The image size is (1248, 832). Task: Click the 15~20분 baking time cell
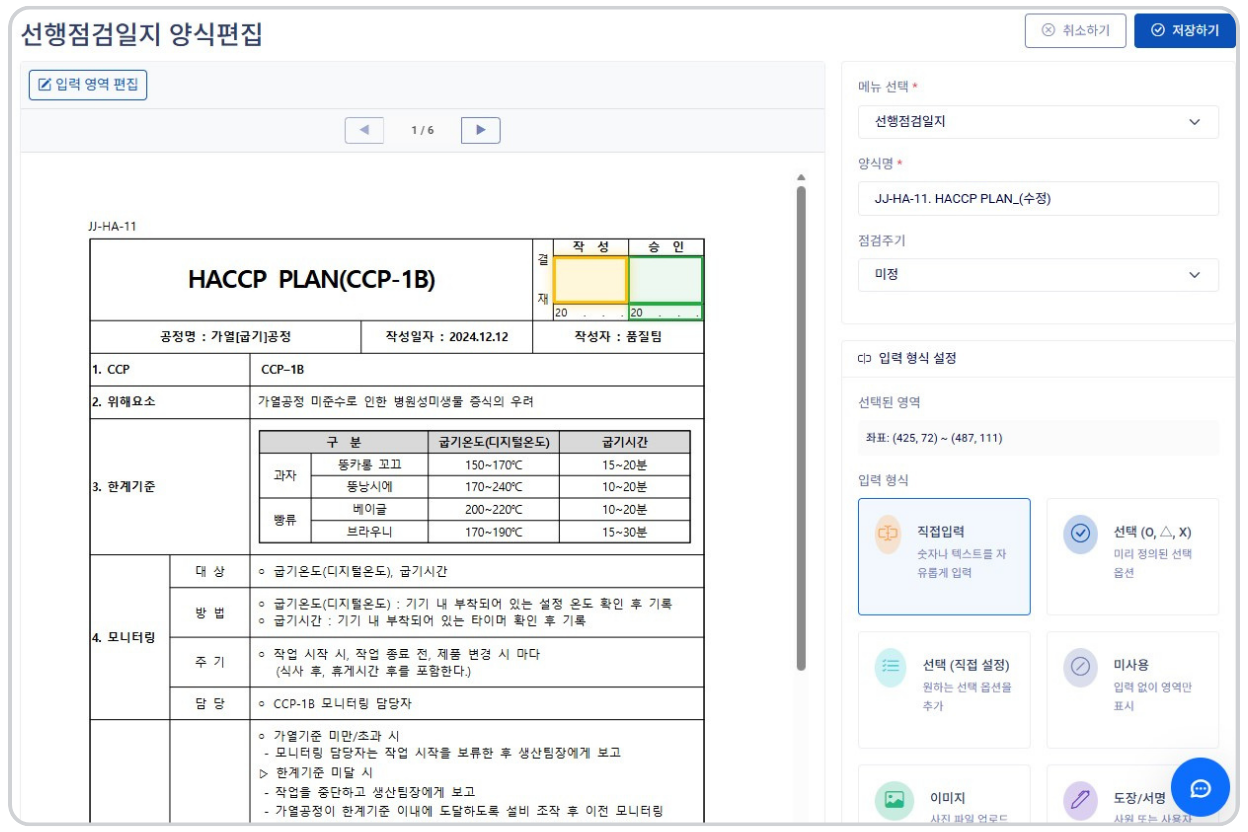click(625, 465)
